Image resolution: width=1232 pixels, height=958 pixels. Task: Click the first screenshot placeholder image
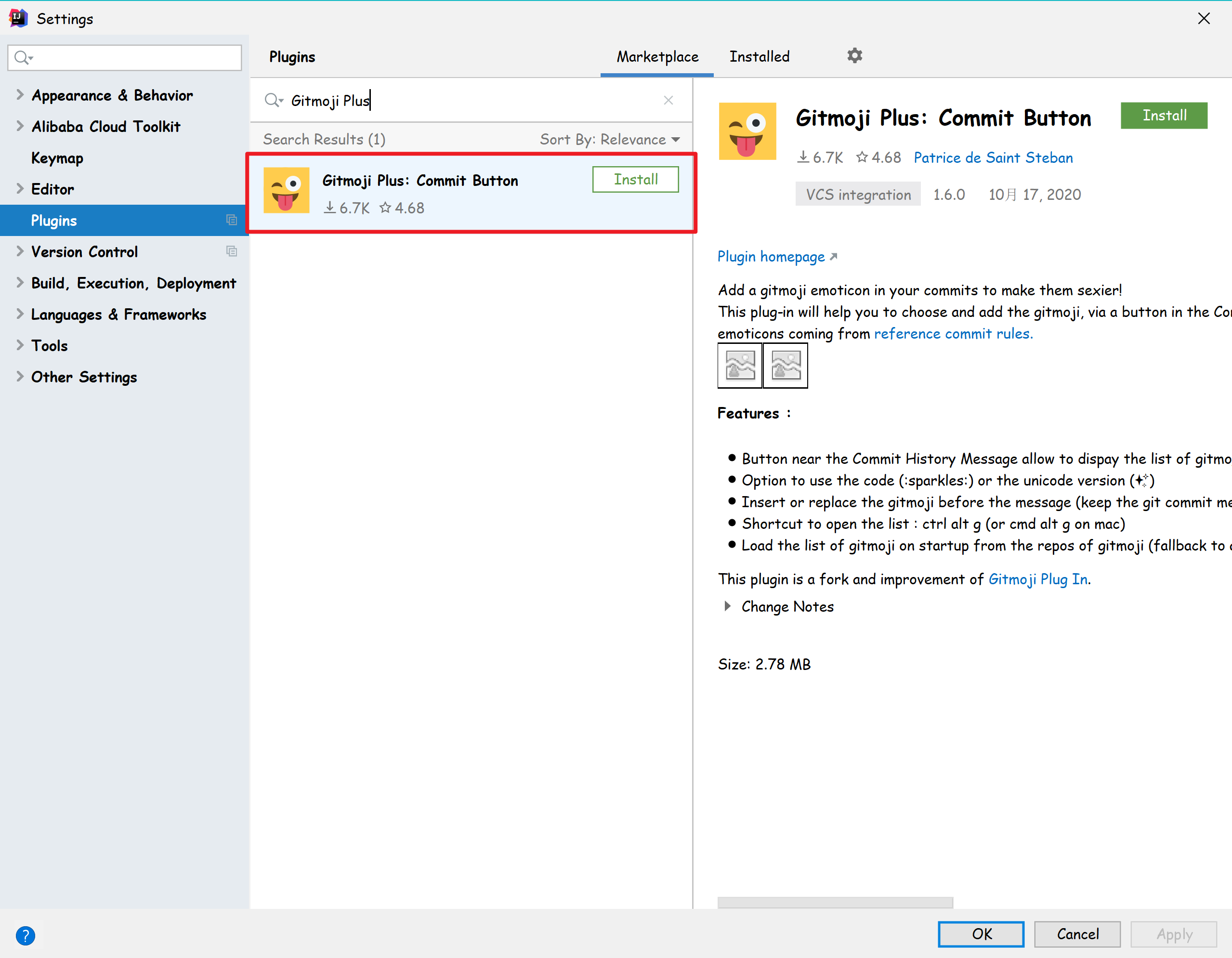740,366
